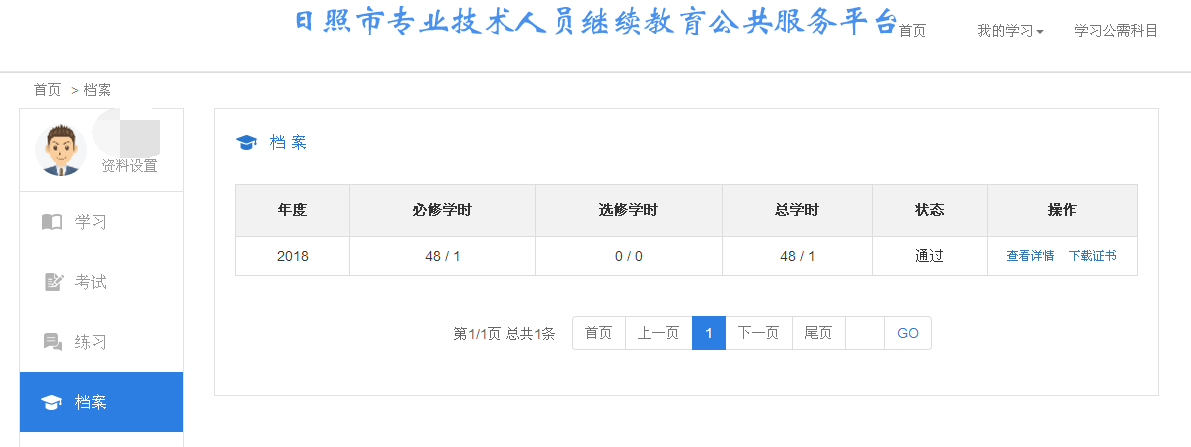Image resolution: width=1191 pixels, height=447 pixels.
Task: Expand the 我的学习 dropdown menu
Action: coord(1010,31)
